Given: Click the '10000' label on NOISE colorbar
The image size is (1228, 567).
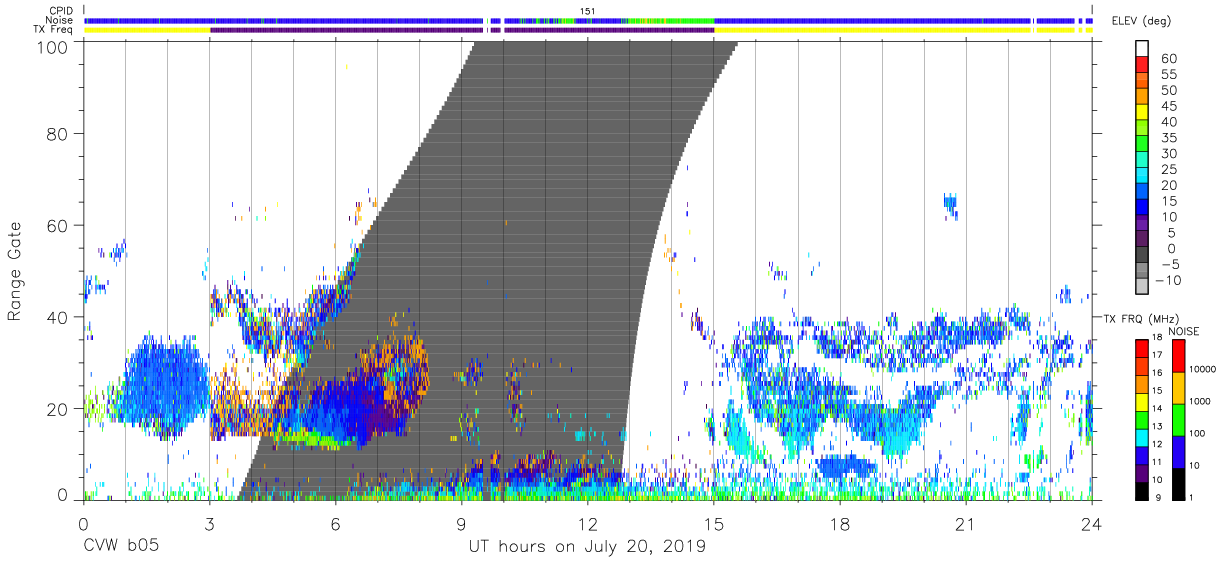Looking at the screenshot, I should coord(1203,369).
